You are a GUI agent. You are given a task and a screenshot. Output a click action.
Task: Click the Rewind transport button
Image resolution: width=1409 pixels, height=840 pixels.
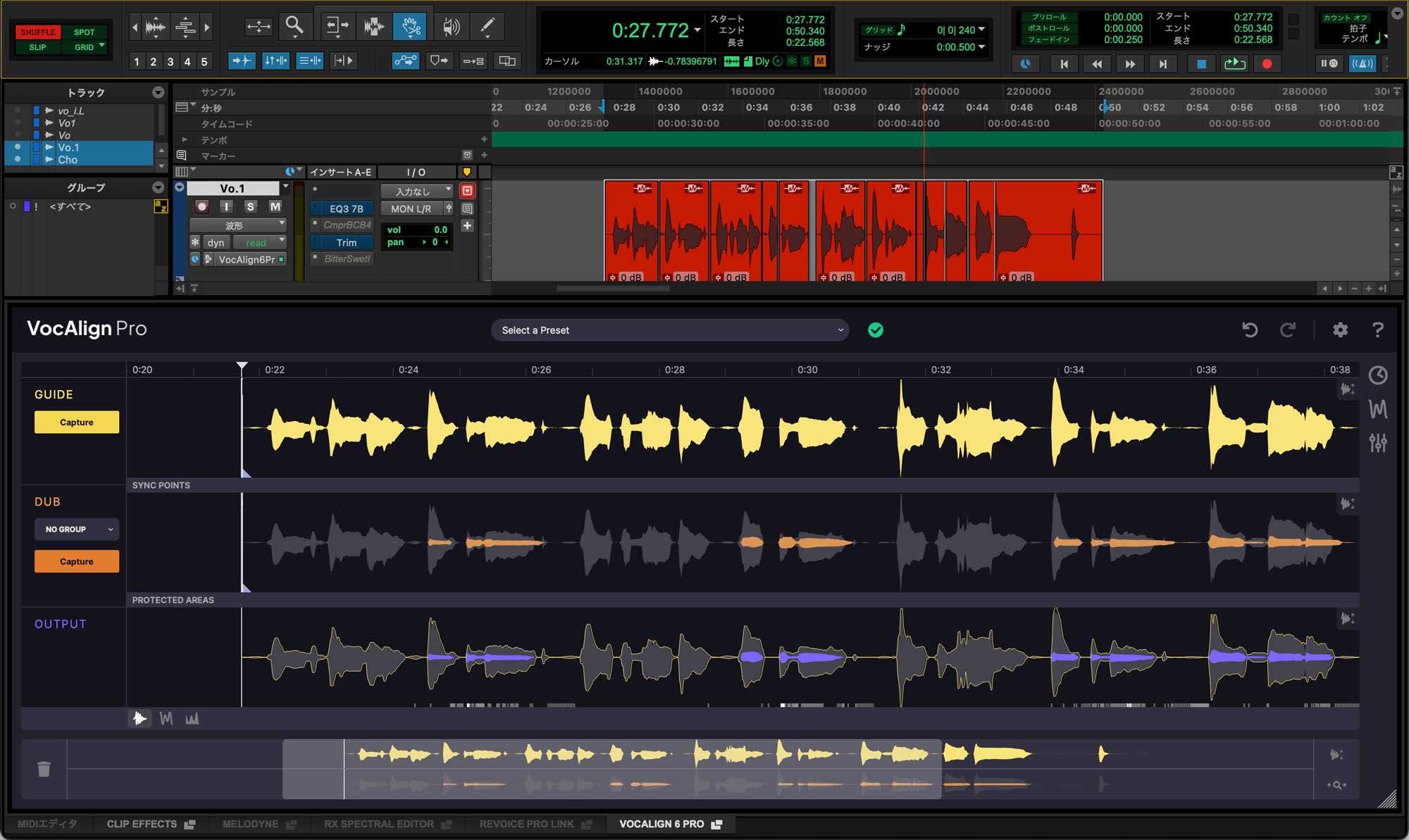coord(1097,64)
